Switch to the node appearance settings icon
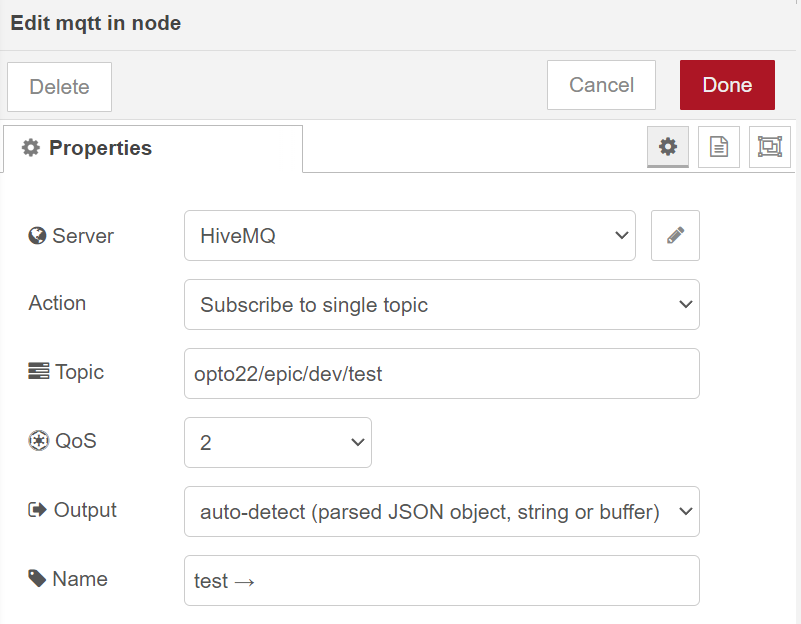This screenshot has width=801, height=624. (769, 146)
